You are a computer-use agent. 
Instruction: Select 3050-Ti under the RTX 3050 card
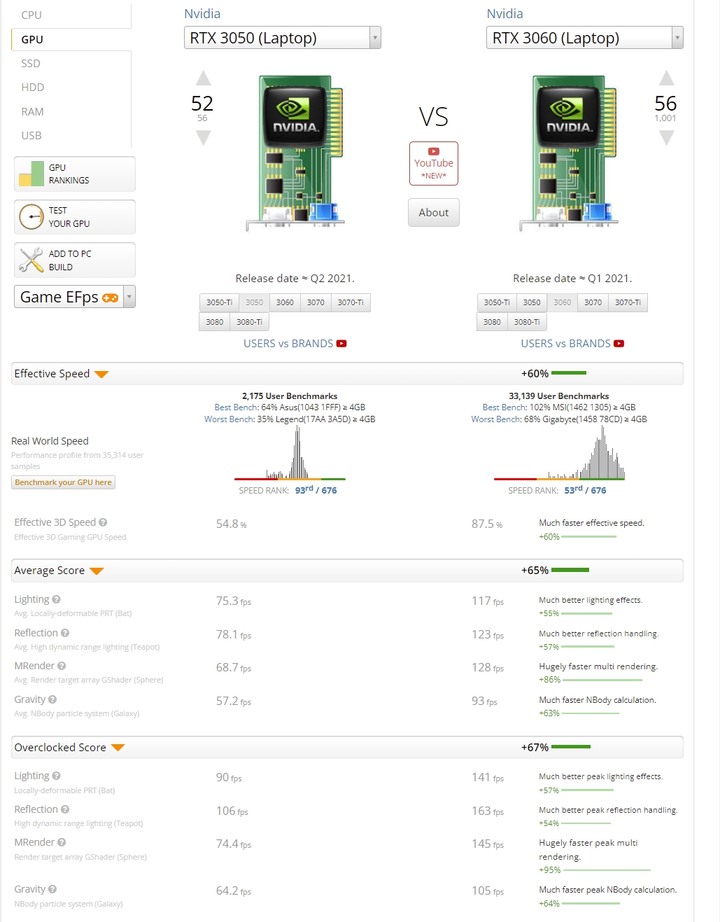219,302
